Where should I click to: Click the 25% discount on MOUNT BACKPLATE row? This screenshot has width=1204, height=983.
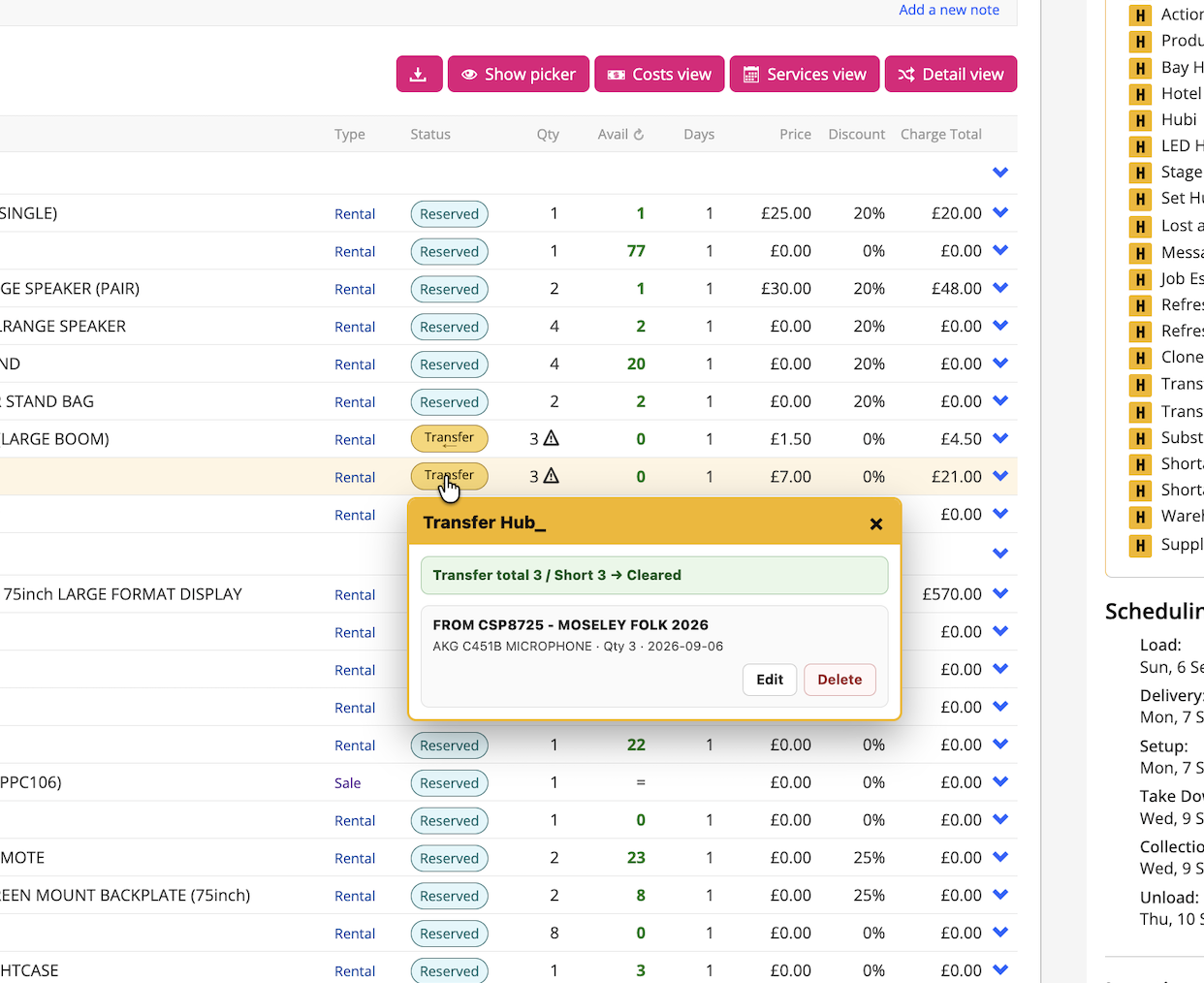[870, 896]
